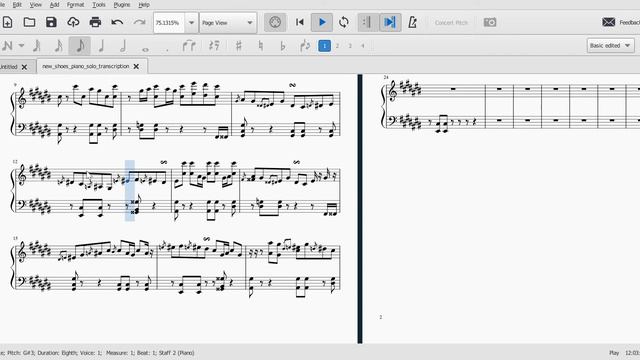The image size is (640, 360).
Task: Flip note stem direction
Action: click(305, 46)
